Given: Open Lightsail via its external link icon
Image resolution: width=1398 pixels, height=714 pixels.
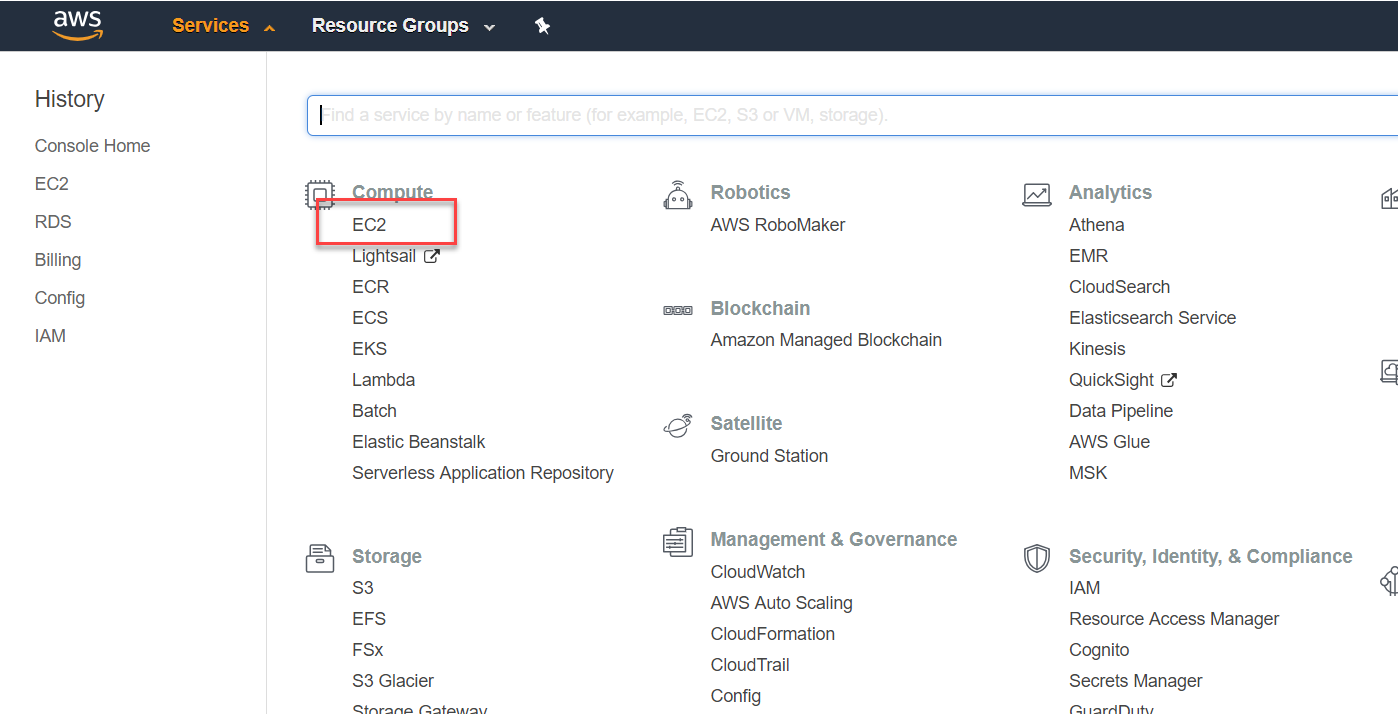Looking at the screenshot, I should 432,255.
